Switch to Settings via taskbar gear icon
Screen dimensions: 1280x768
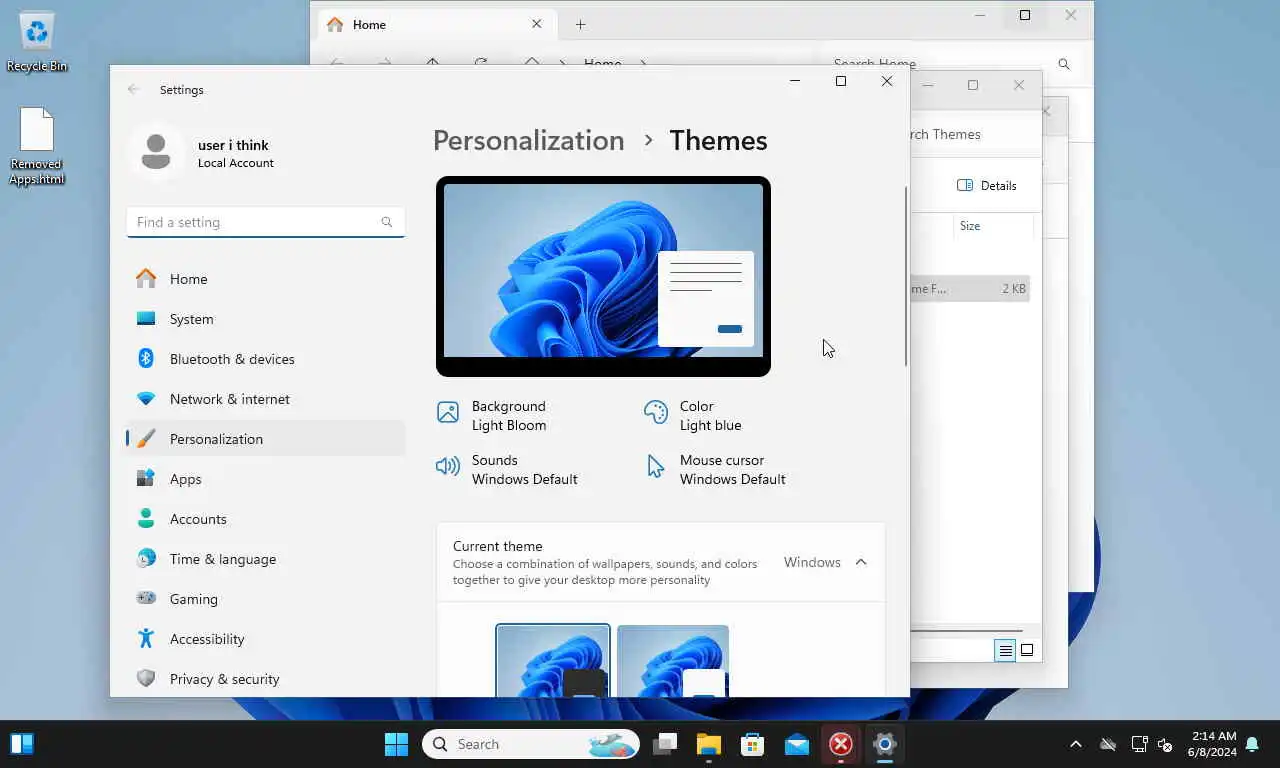885,744
